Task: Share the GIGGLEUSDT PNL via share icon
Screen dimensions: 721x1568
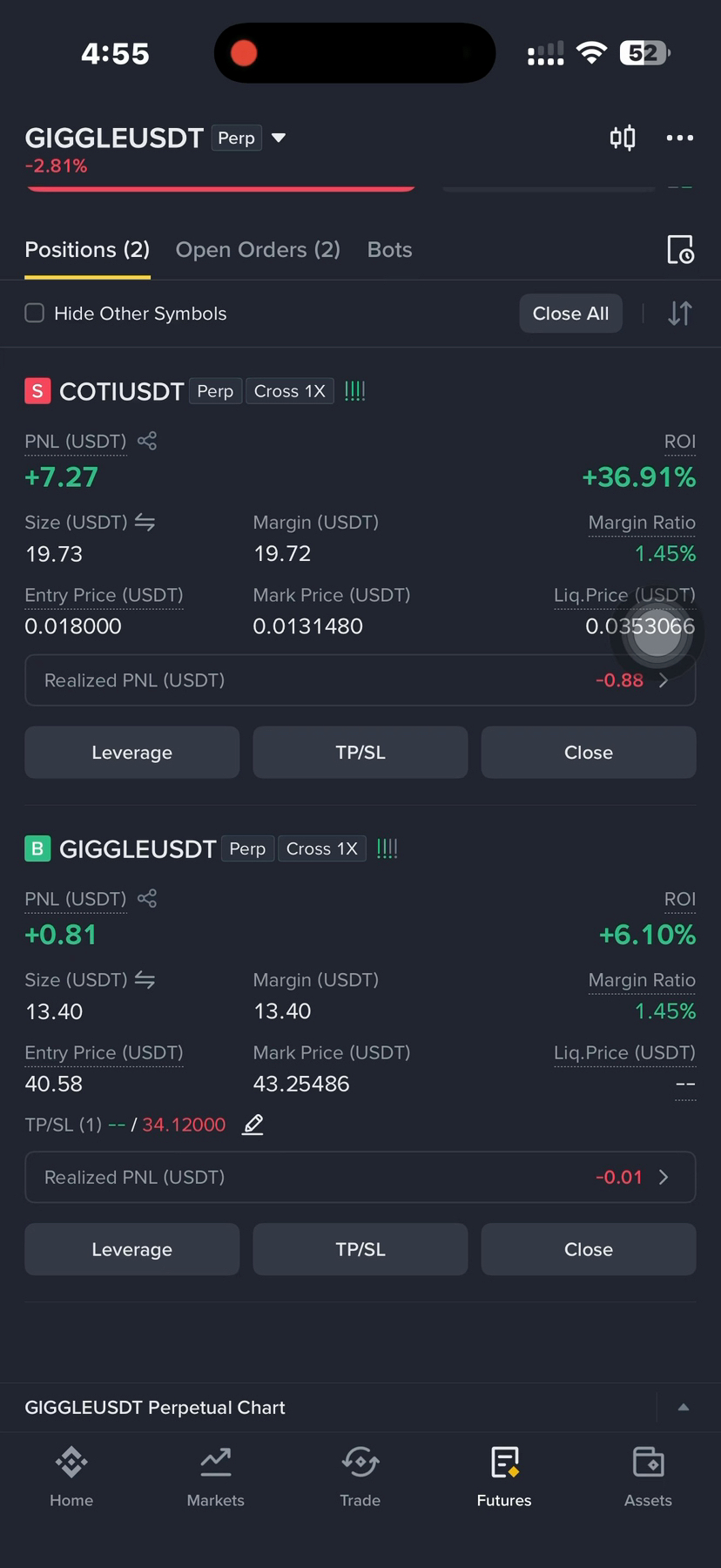Action: click(x=147, y=898)
